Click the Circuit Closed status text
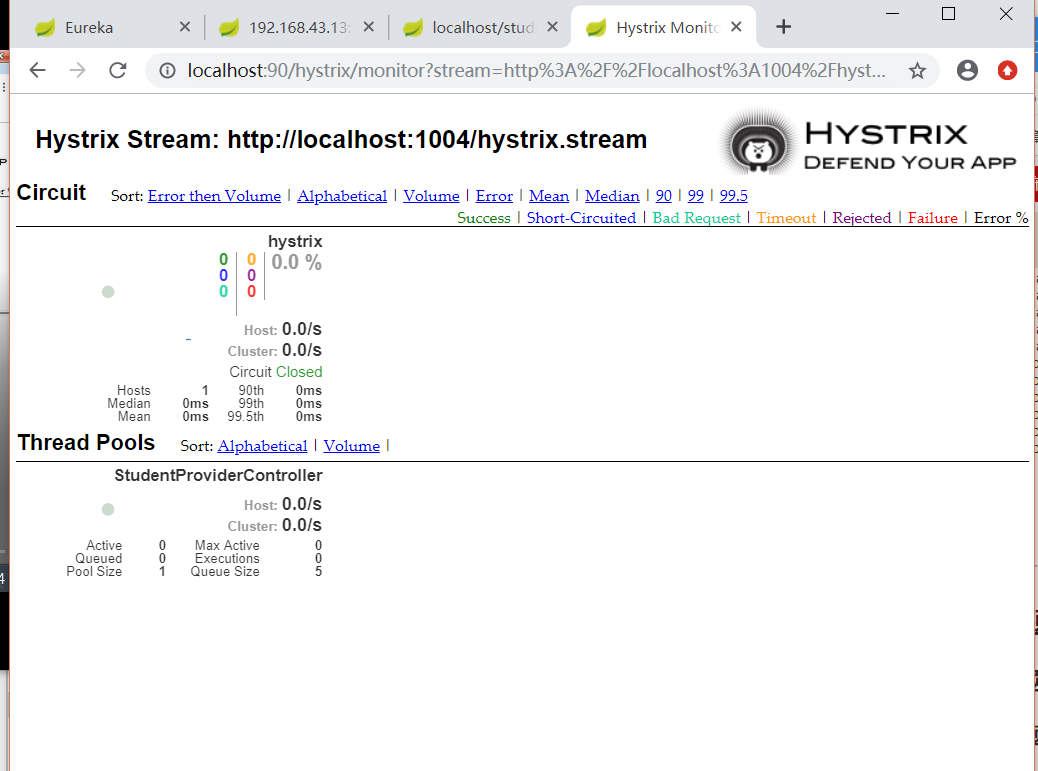This screenshot has height=771, width=1038. (x=276, y=372)
